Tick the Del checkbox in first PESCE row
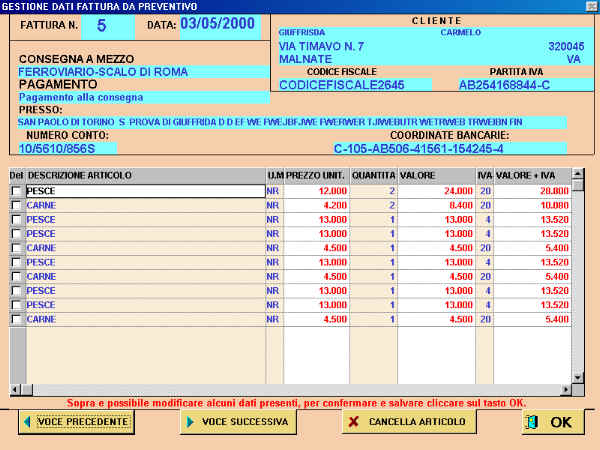 [15, 191]
